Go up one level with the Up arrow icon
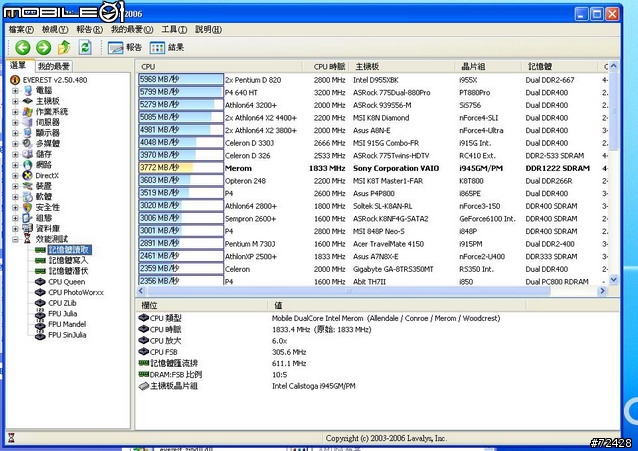638x451 pixels. (x=64, y=48)
